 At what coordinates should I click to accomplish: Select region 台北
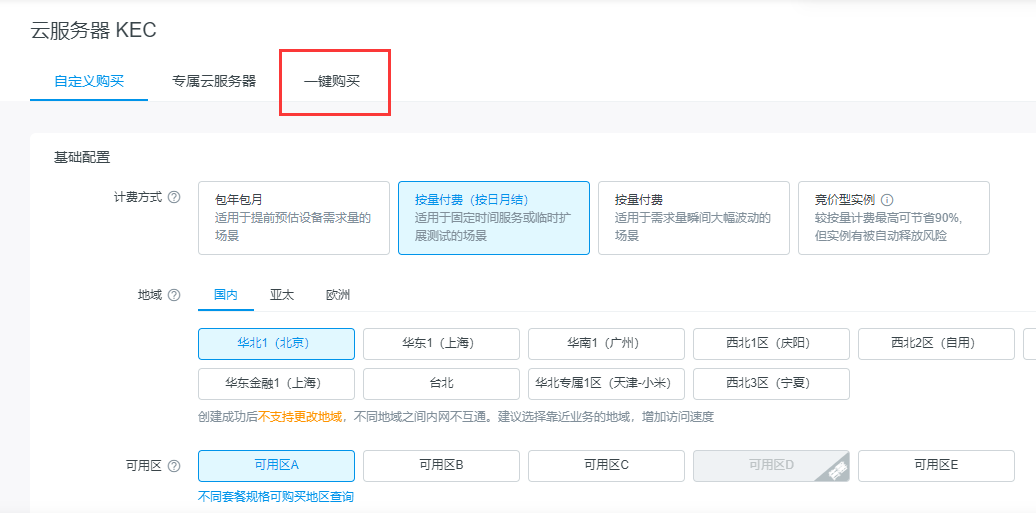click(x=441, y=384)
